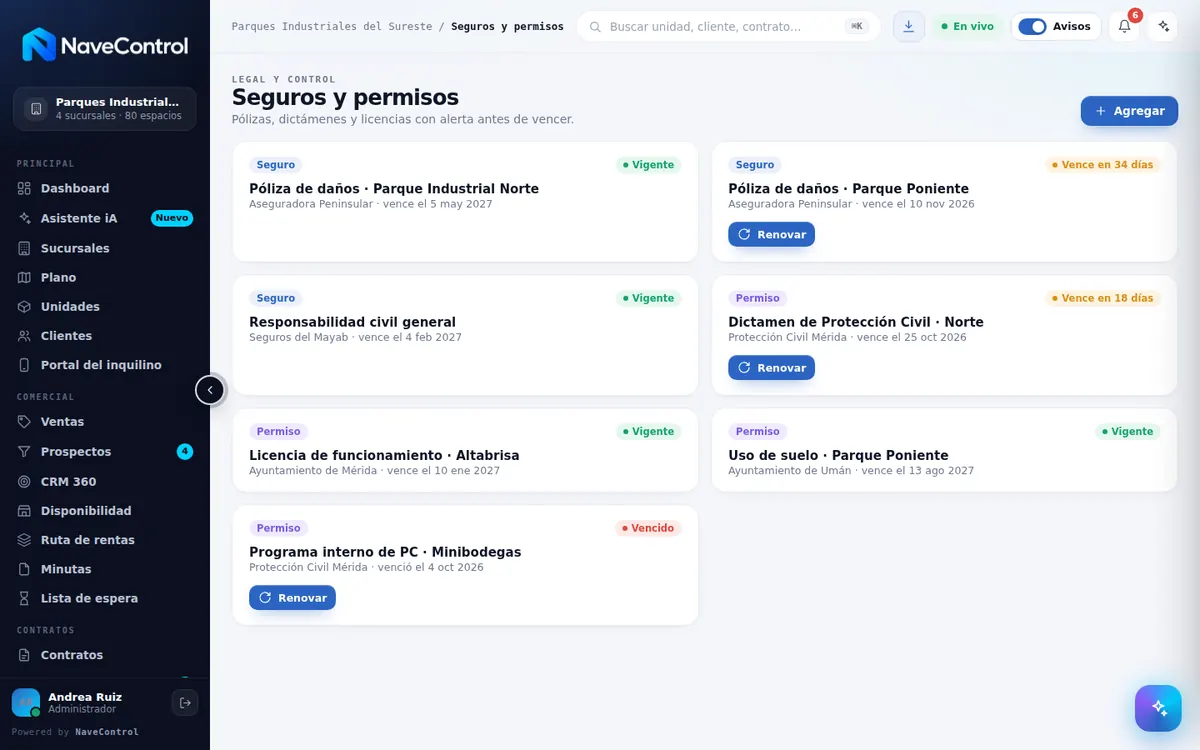The image size is (1200, 750).
Task: Click Parques Industriales del Sureste breadcrumb
Action: [332, 27]
